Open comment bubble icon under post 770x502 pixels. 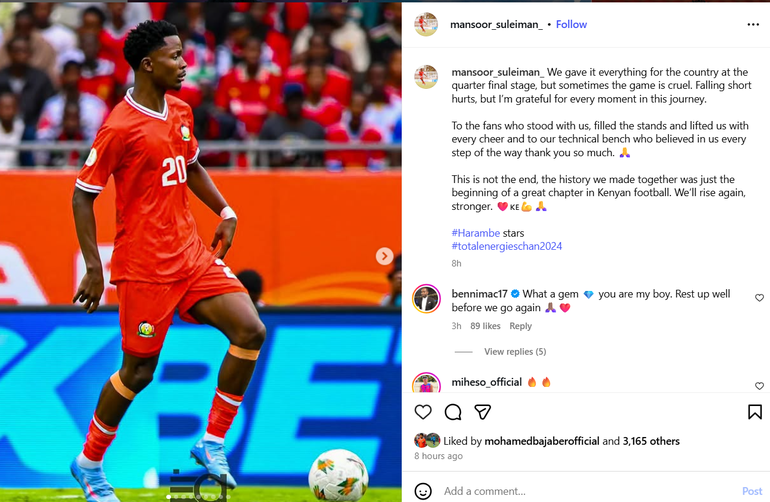click(x=453, y=412)
